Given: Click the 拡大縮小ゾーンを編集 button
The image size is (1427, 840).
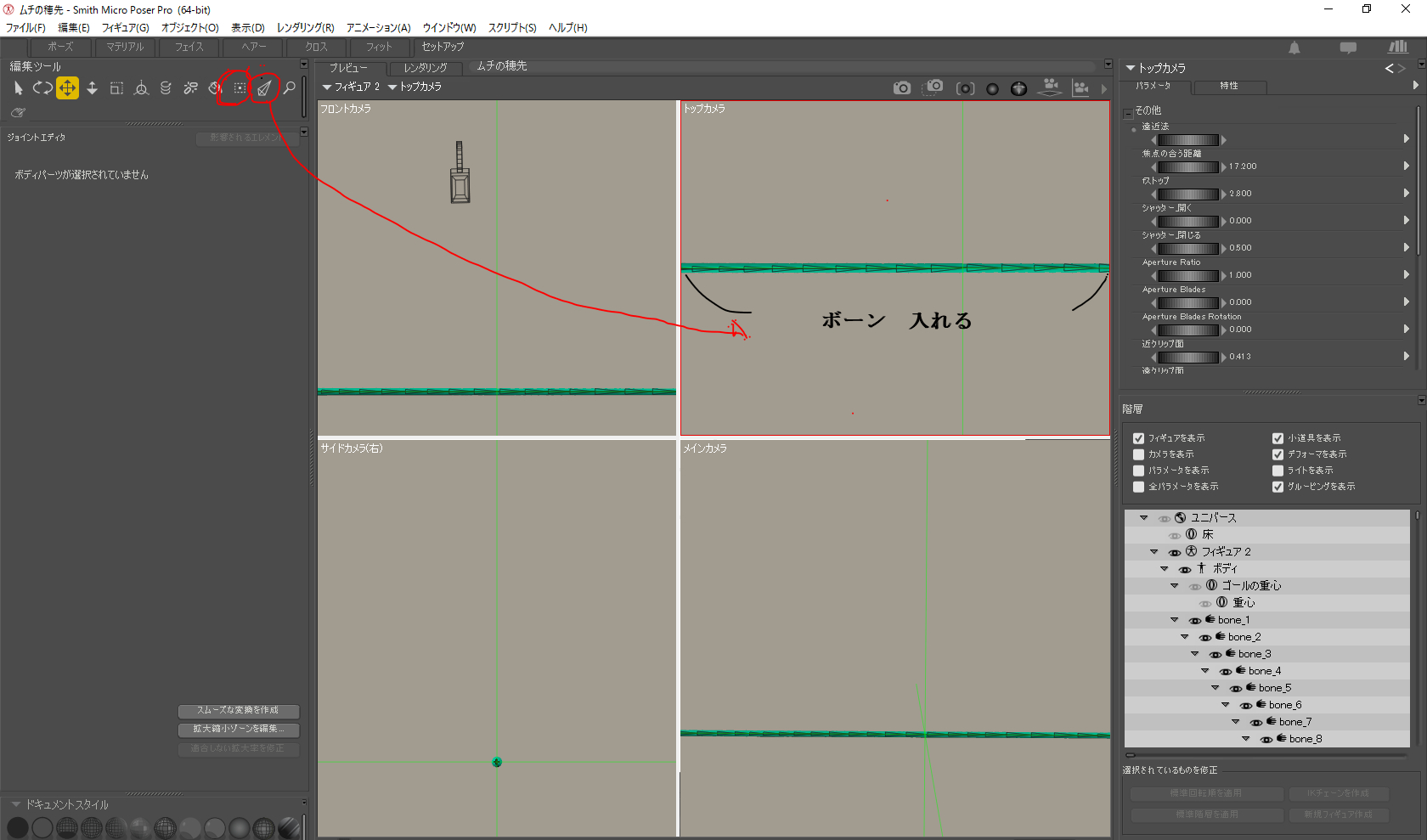Looking at the screenshot, I should [238, 729].
